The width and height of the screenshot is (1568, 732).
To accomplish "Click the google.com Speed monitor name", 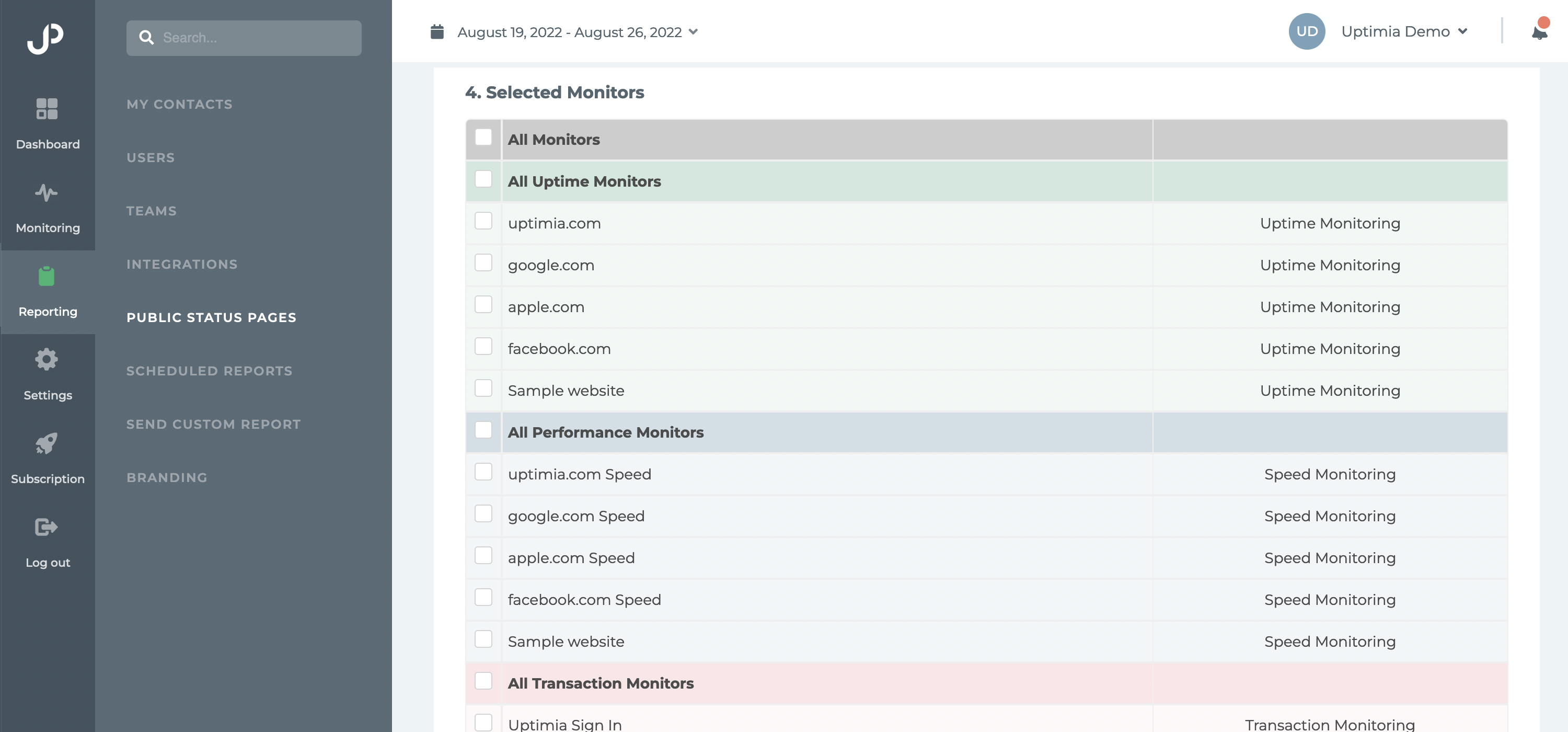I will (x=576, y=517).
